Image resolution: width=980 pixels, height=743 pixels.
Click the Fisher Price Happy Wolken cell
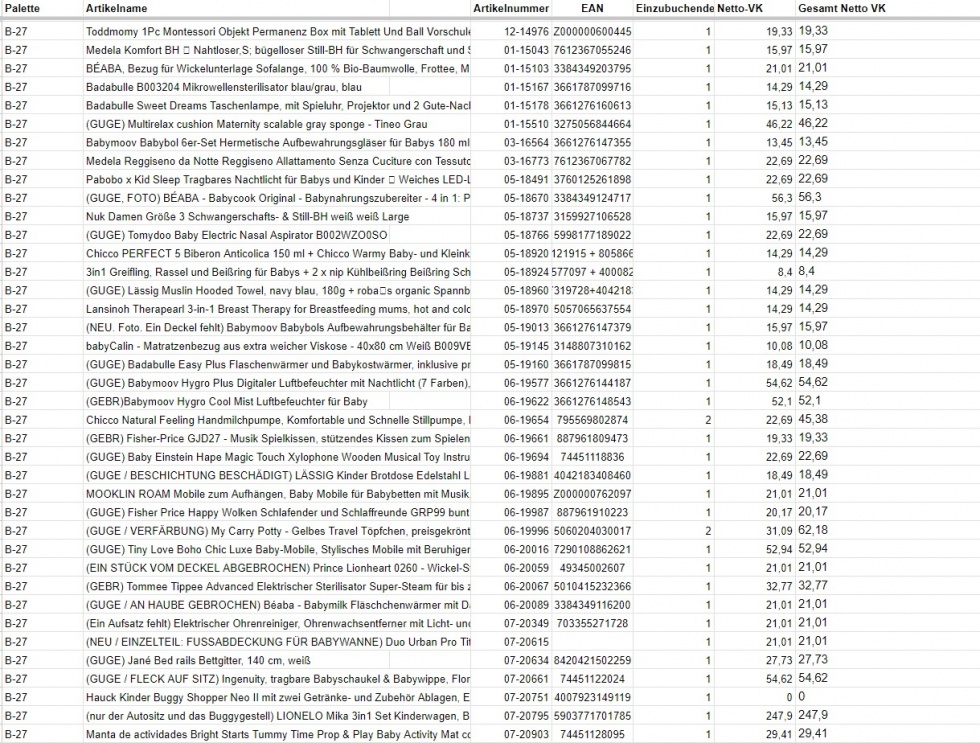coord(278,512)
